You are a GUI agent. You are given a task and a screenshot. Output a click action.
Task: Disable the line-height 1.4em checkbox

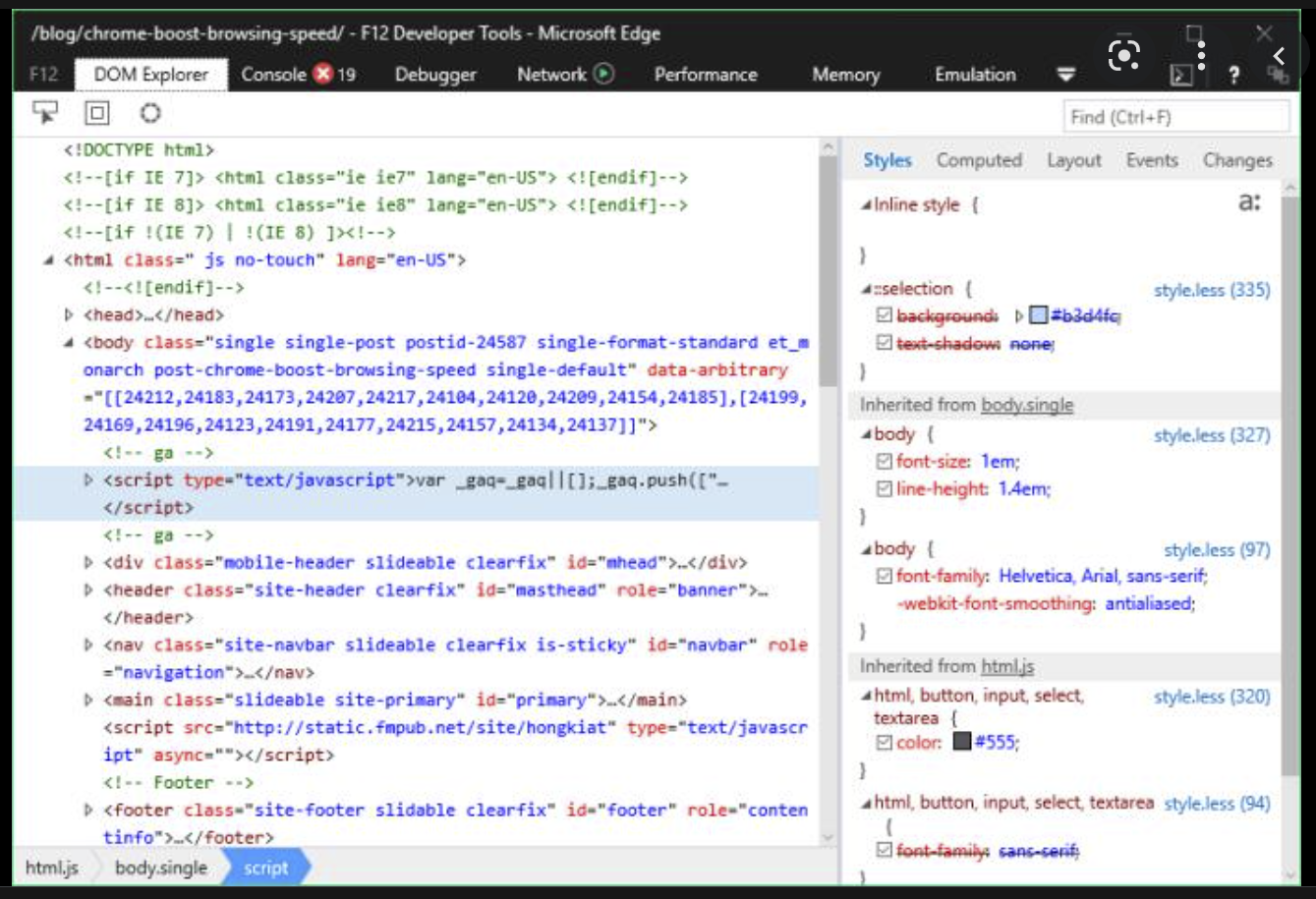coord(884,488)
